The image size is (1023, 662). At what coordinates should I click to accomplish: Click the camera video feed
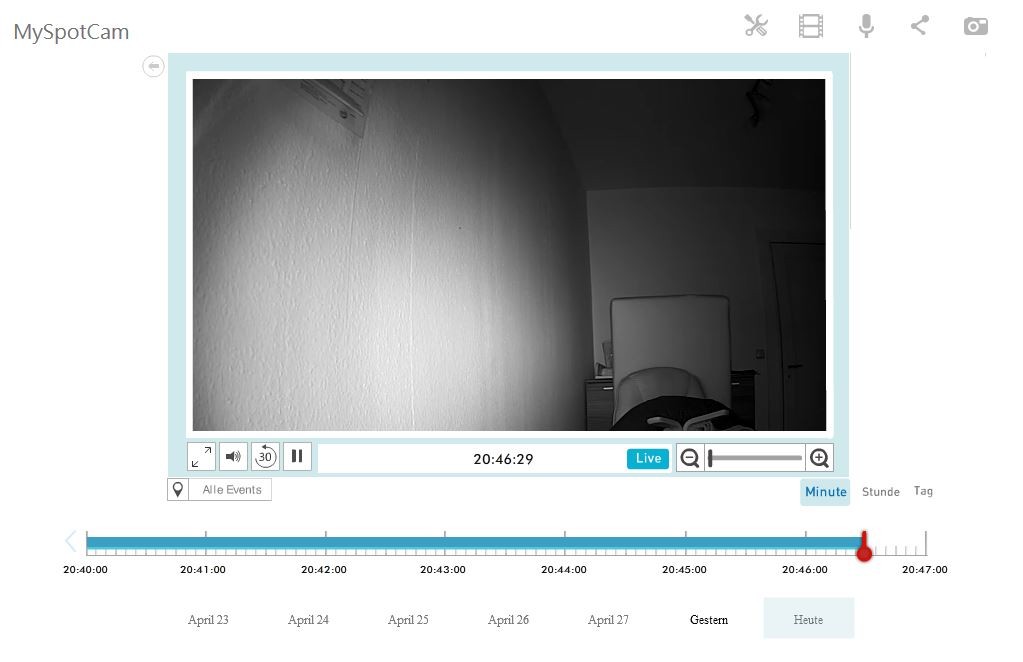point(509,254)
